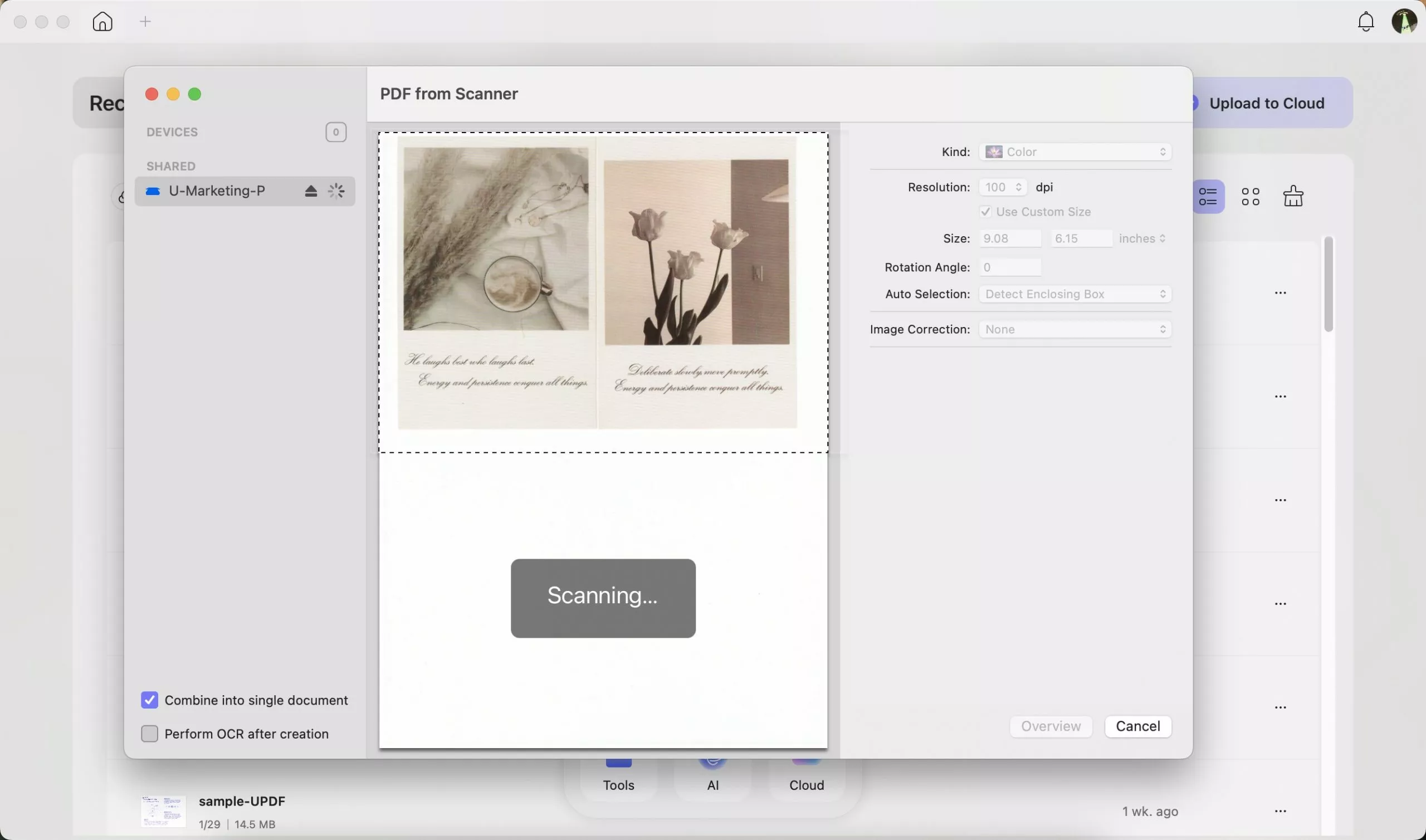Eject the U-Marketing-P scanner
The width and height of the screenshot is (1426, 840).
point(311,191)
